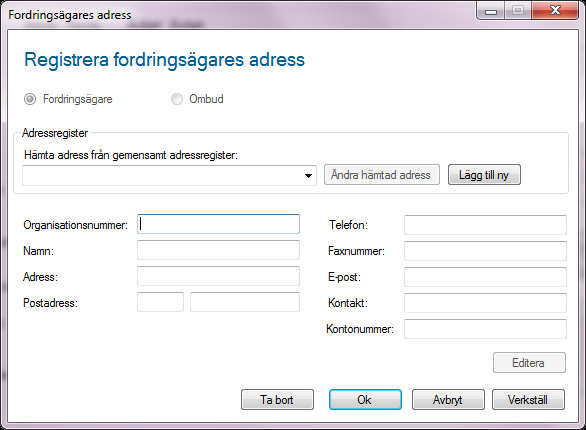Click into the Namn field
This screenshot has width=586, height=430.
pos(218,250)
